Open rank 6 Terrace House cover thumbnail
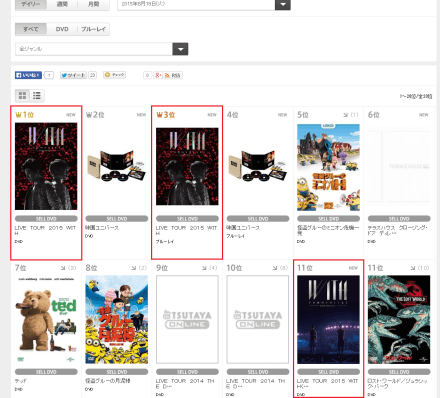 [x=399, y=166]
